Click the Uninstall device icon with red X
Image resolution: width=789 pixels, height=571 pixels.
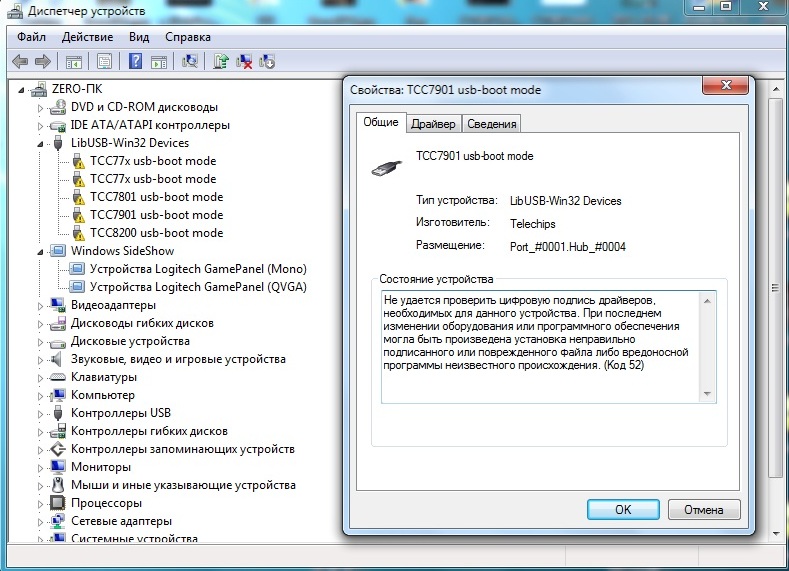coord(244,61)
